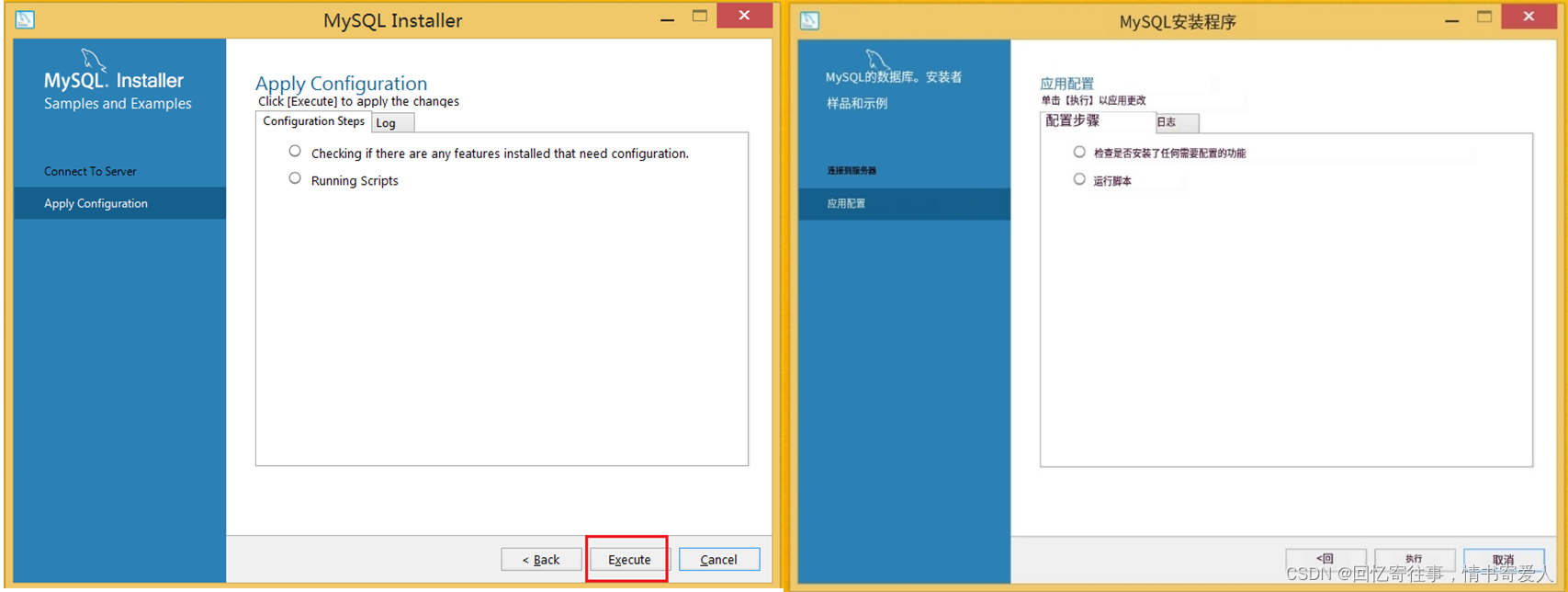Click the Running Scripts step text
The width and height of the screenshot is (1568, 592).
[355, 180]
